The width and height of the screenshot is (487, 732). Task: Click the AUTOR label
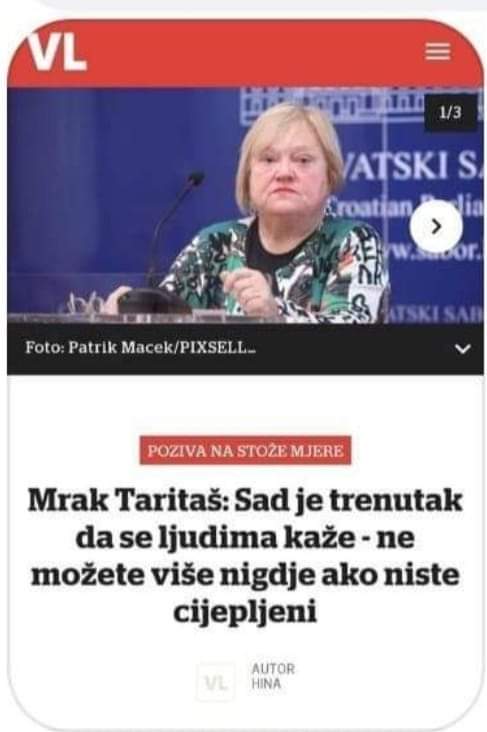[x=273, y=669]
